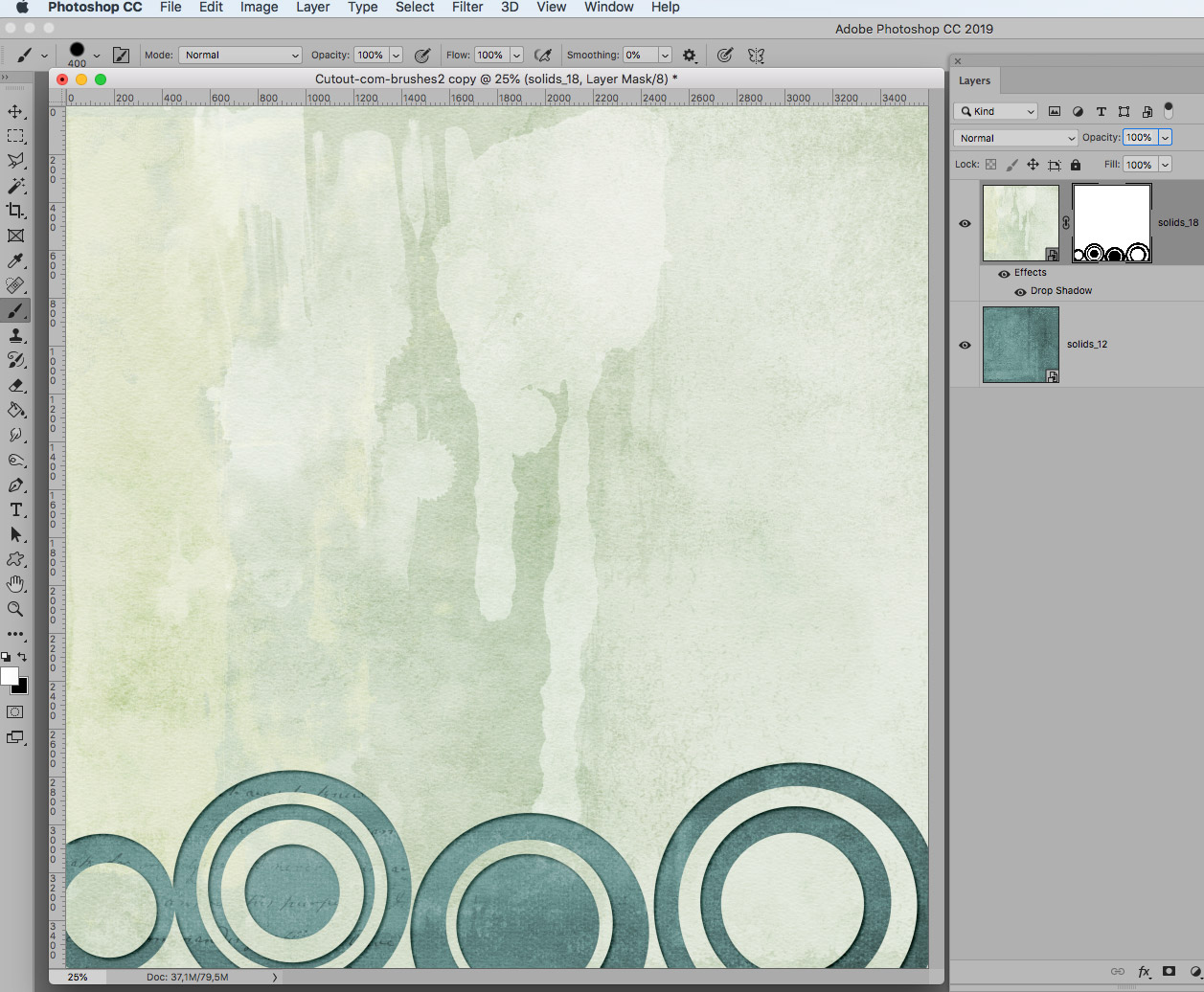Hide the solids_18 layer
1204x992 pixels.
(965, 223)
